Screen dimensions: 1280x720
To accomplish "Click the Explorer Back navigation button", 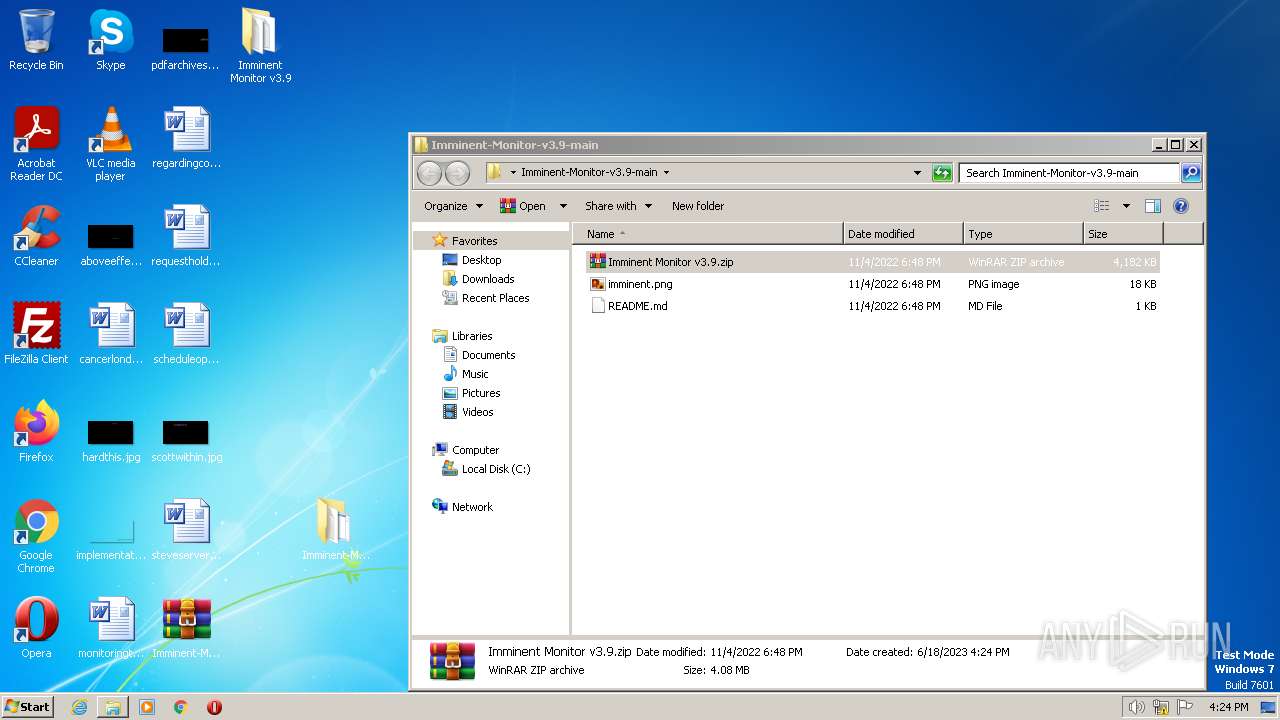I will [429, 173].
